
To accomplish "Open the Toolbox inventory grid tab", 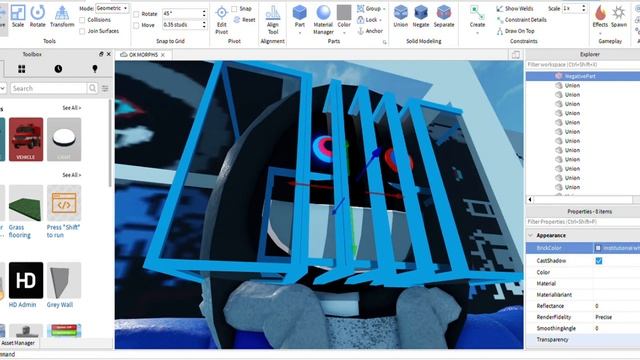I will click(x=22, y=69).
